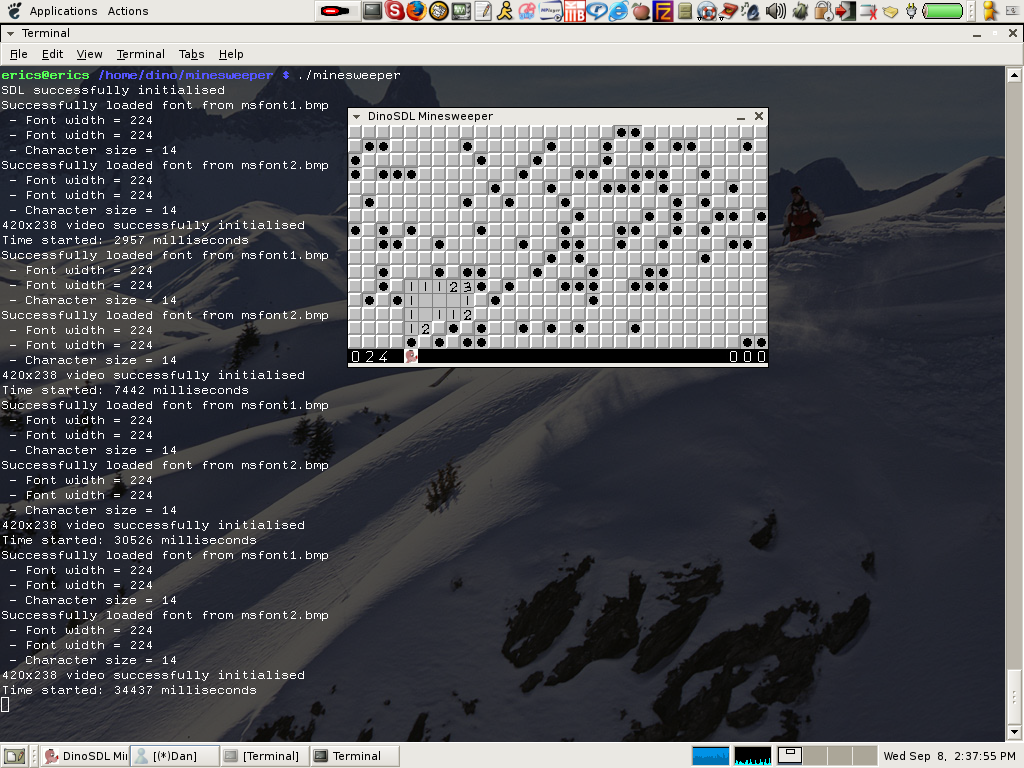Launch FileZilla from the top panel
Viewport: 1024px width, 768px height.
(662, 12)
